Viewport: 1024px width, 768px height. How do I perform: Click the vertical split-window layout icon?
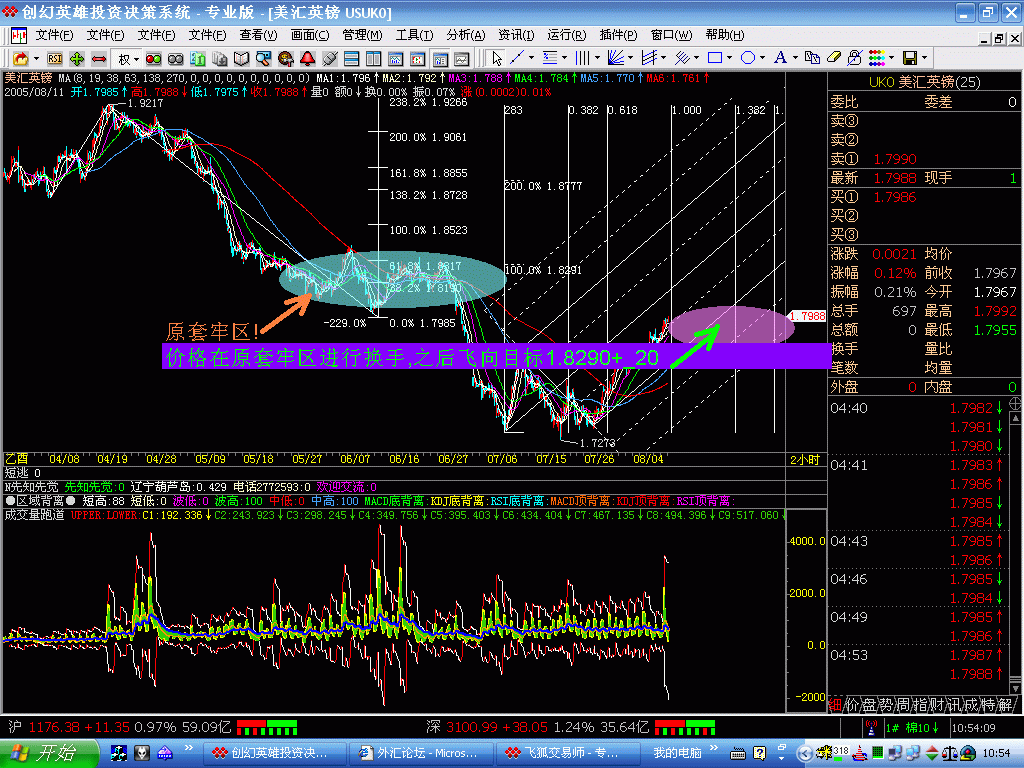tap(374, 59)
